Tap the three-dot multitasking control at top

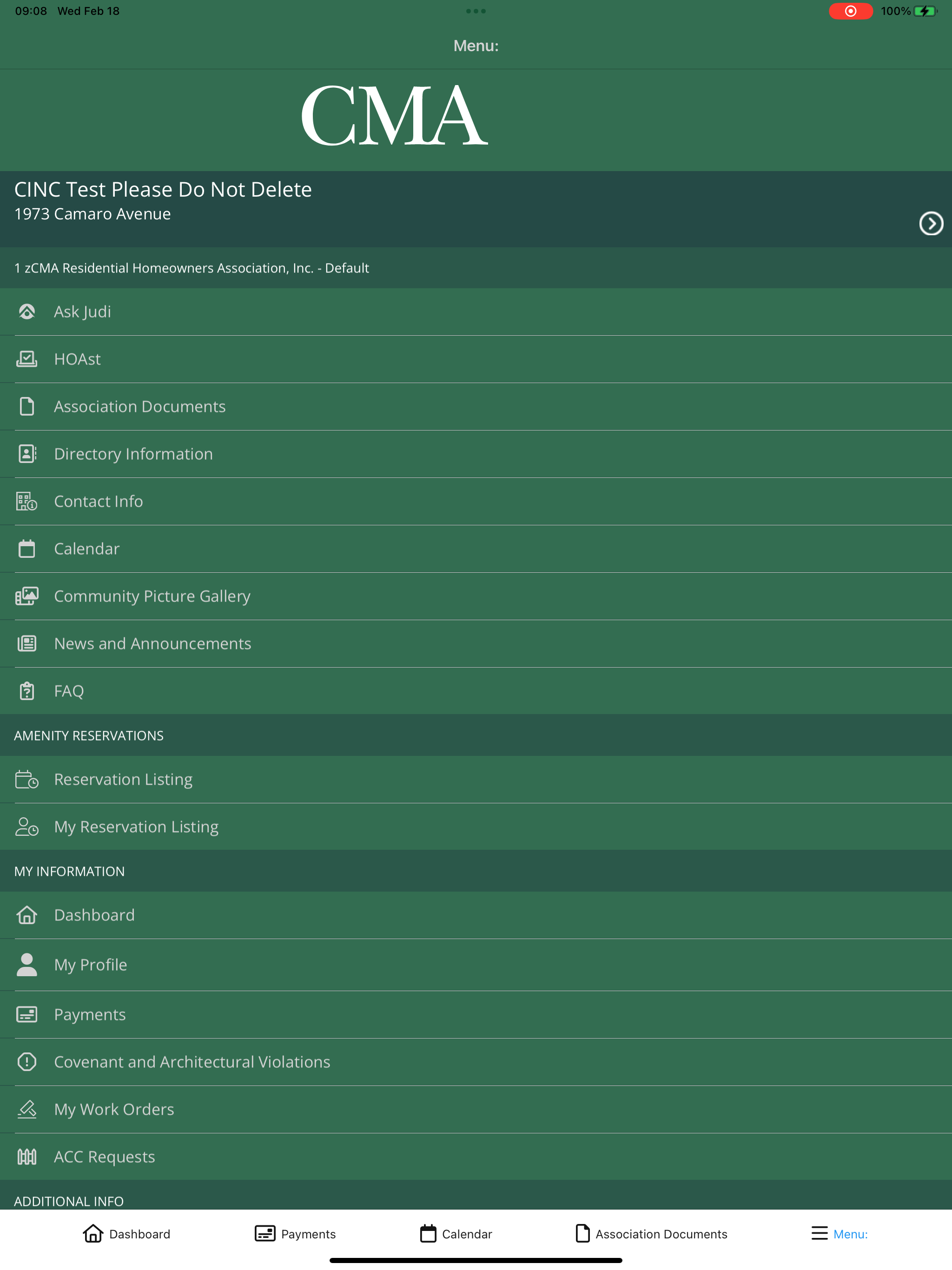(x=476, y=11)
